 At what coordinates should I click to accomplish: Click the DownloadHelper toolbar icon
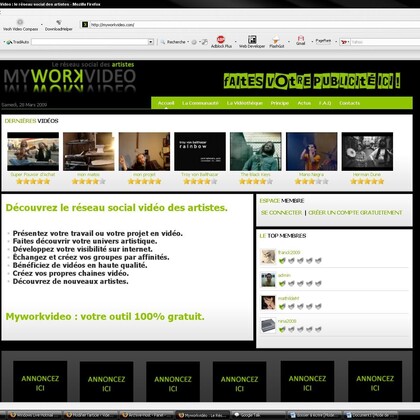(x=59, y=23)
